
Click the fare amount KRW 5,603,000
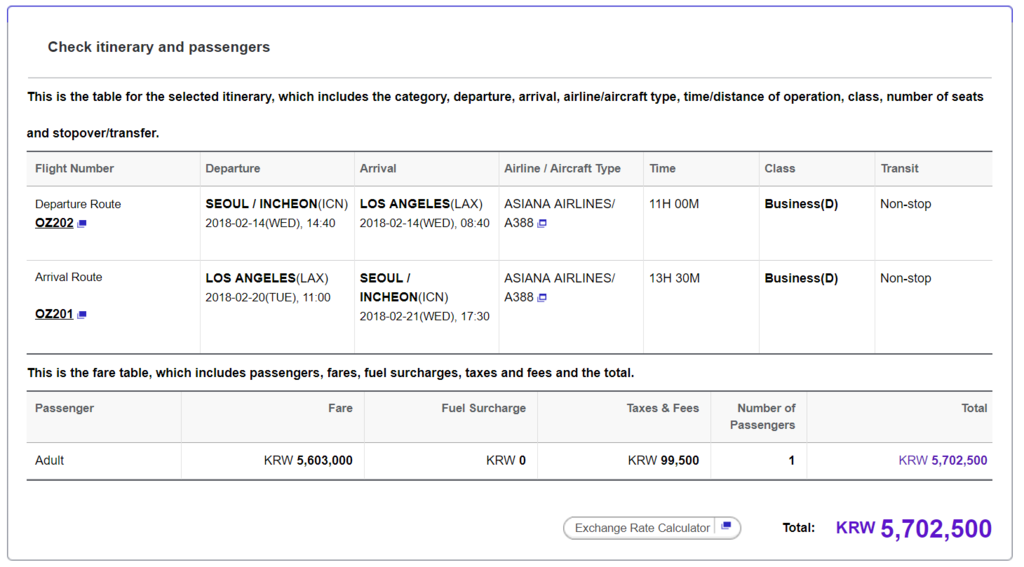[308, 461]
